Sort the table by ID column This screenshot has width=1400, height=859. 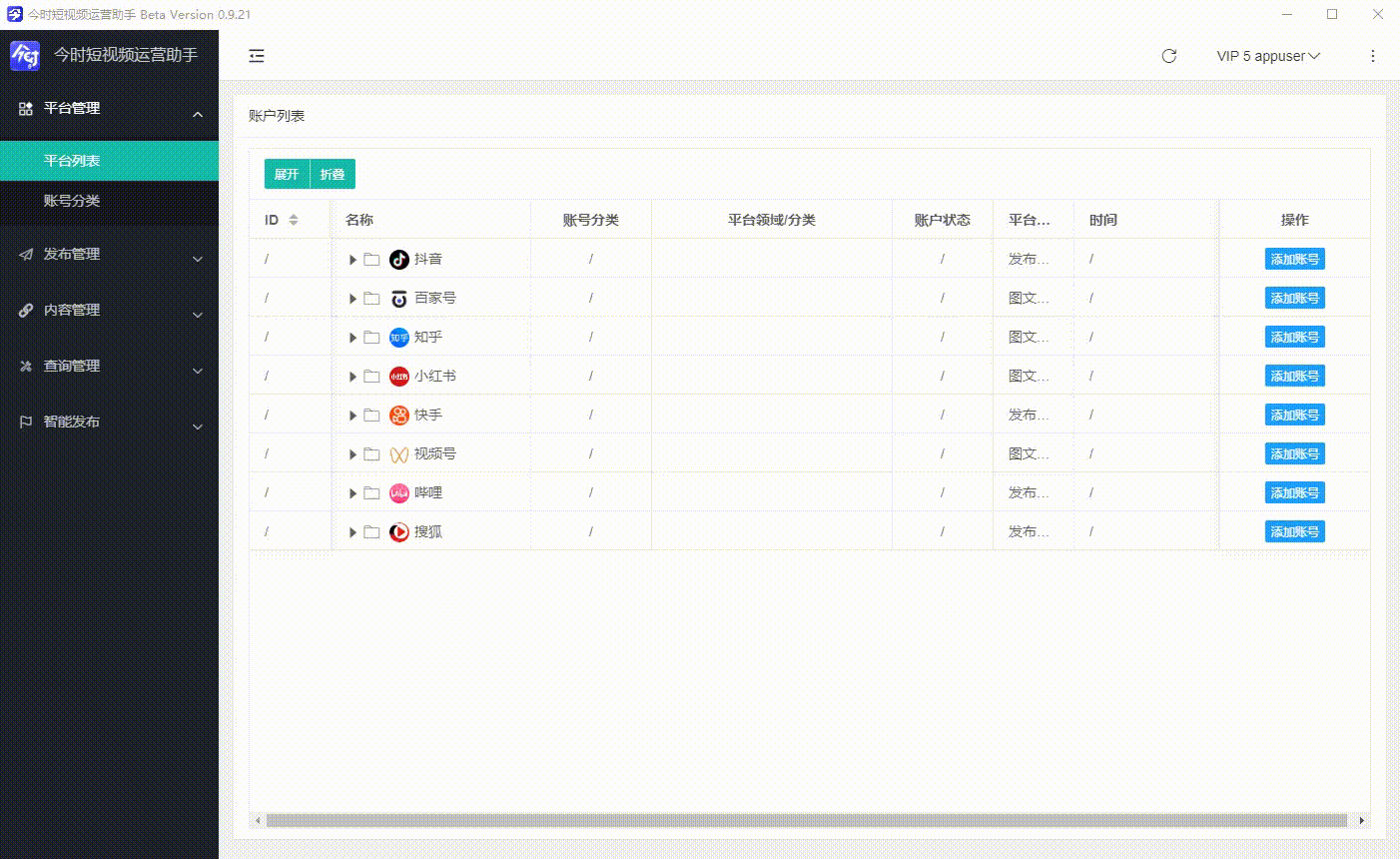294,220
